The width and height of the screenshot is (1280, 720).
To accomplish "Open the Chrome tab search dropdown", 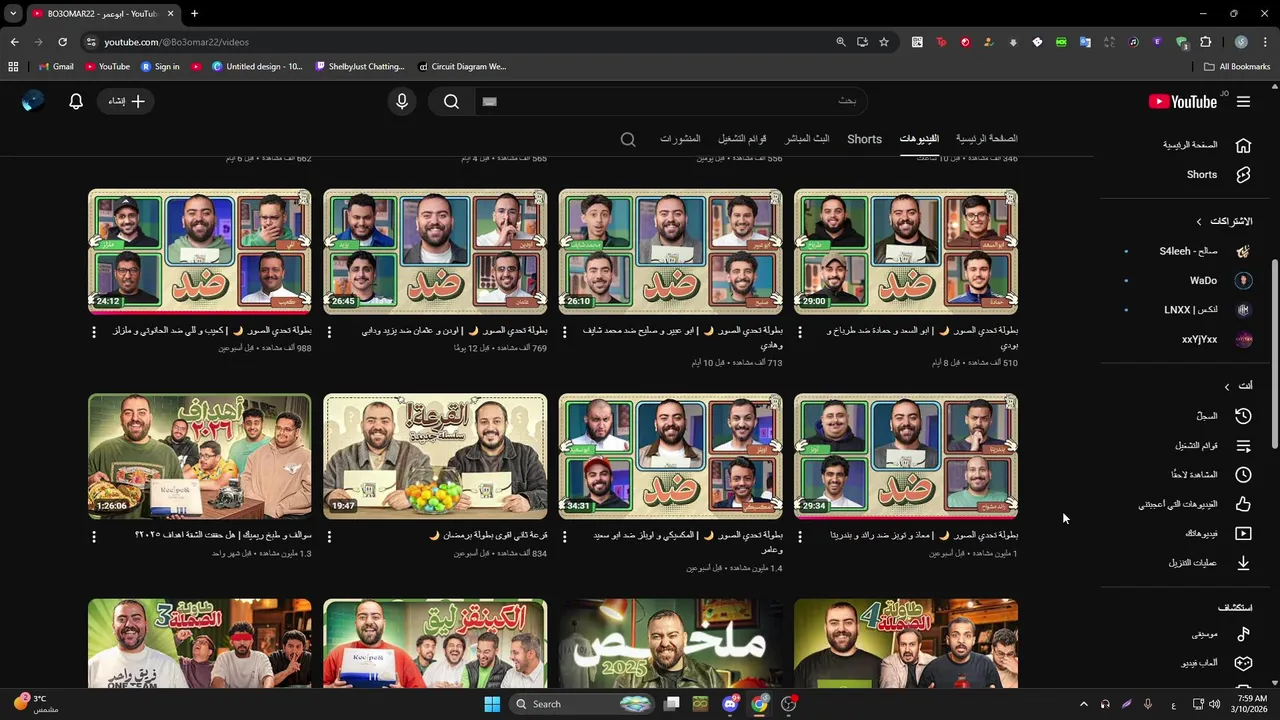I will pos(13,14).
